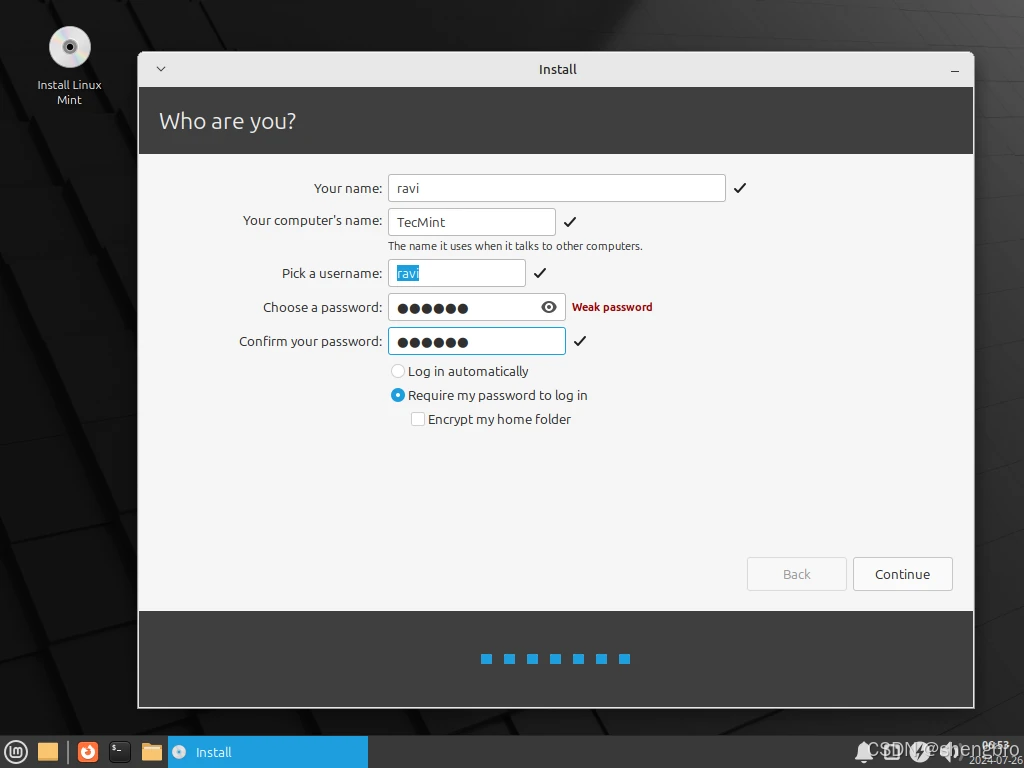Screen dimensions: 1024x768
Task: Focus the Confirm your password field
Action: pos(476,341)
